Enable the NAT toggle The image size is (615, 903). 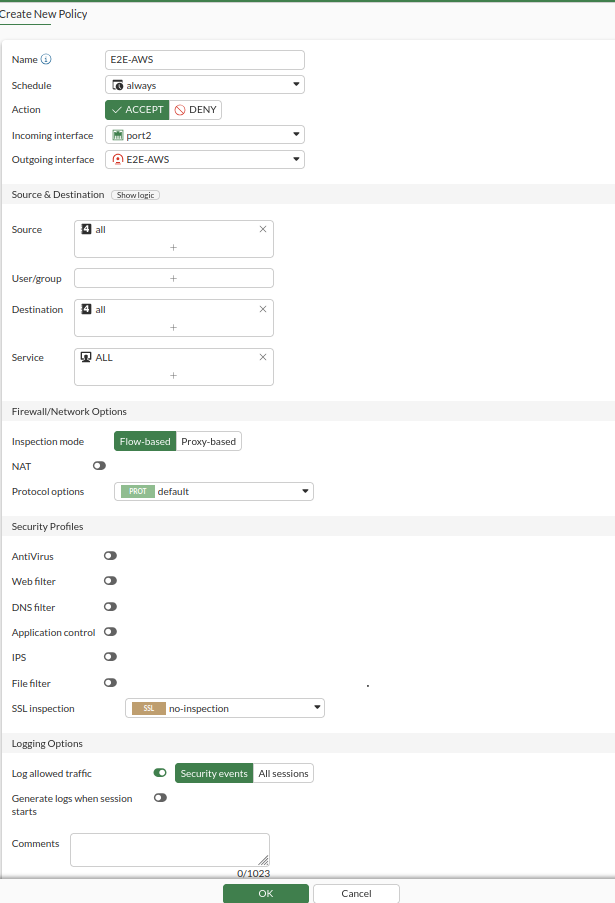click(x=99, y=466)
